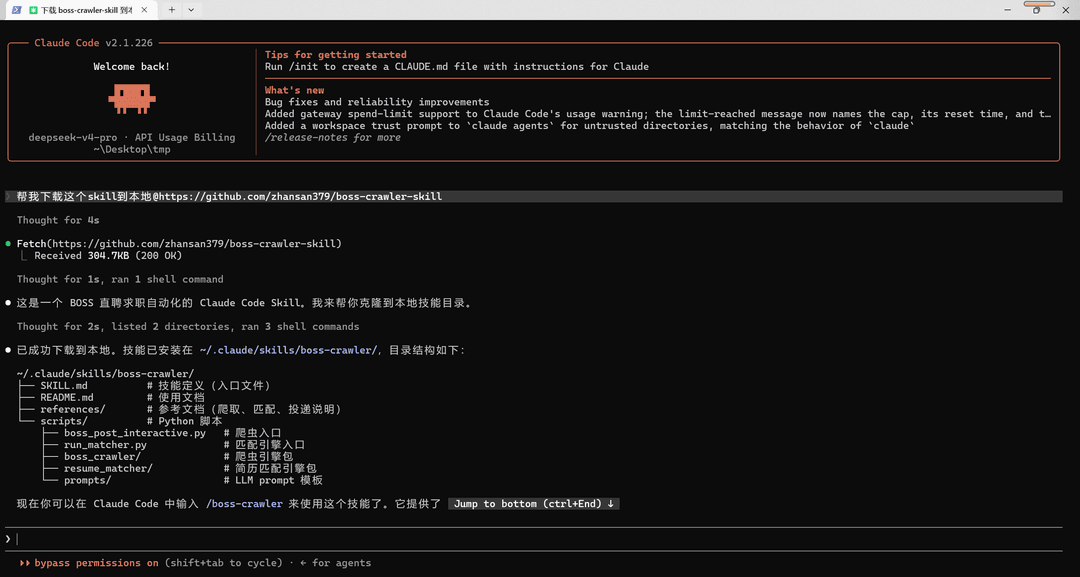Click 'deepseek-v4-pro · API Usage Billing' text
1080x577 pixels.
coord(132,138)
